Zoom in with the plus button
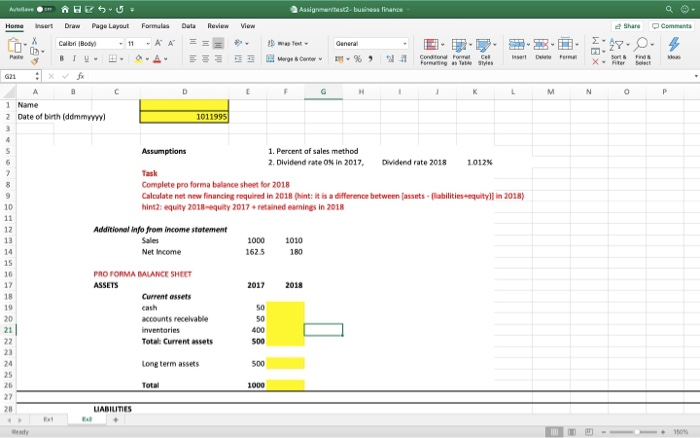 (663, 432)
